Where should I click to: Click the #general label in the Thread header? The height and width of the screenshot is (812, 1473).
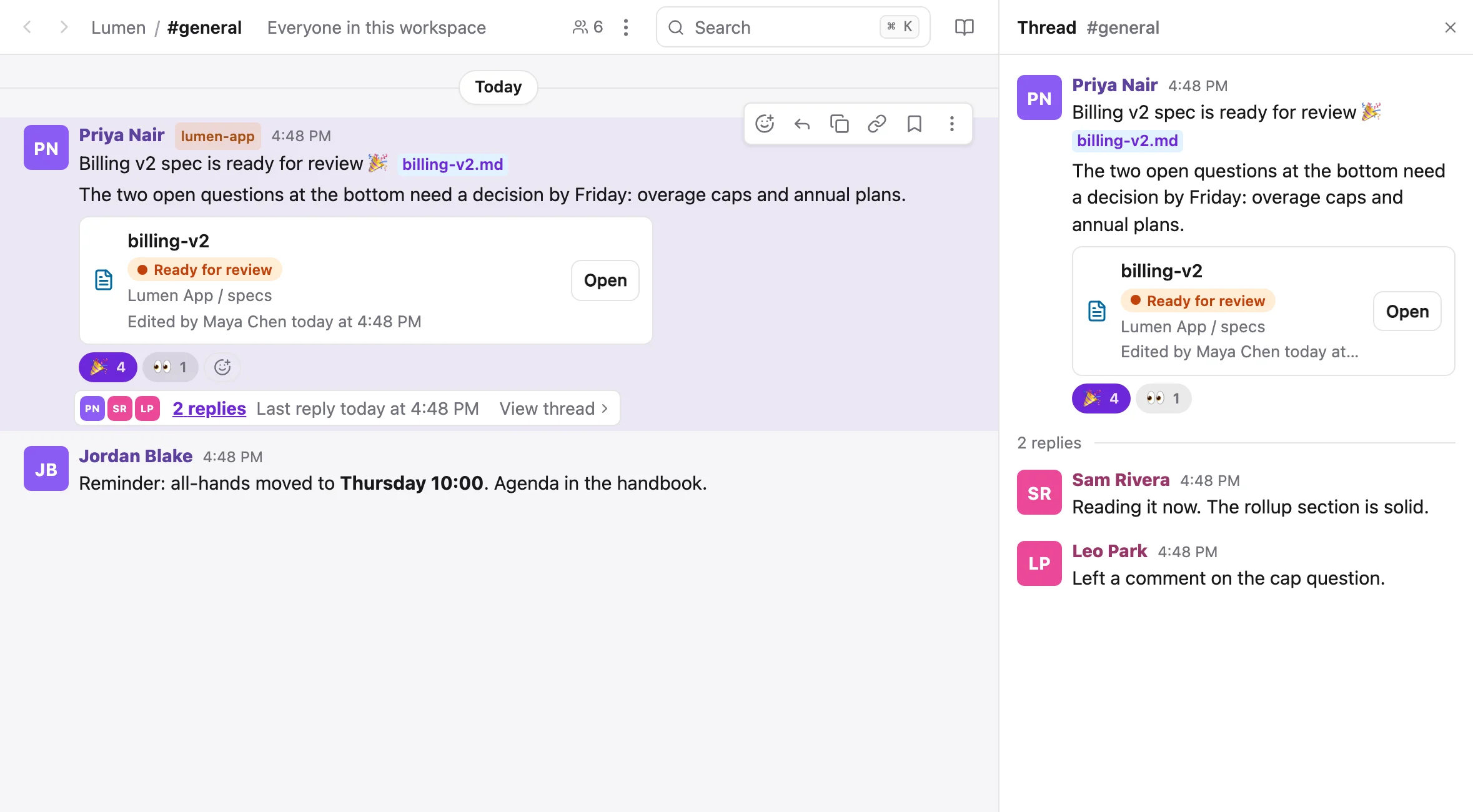1123,27
